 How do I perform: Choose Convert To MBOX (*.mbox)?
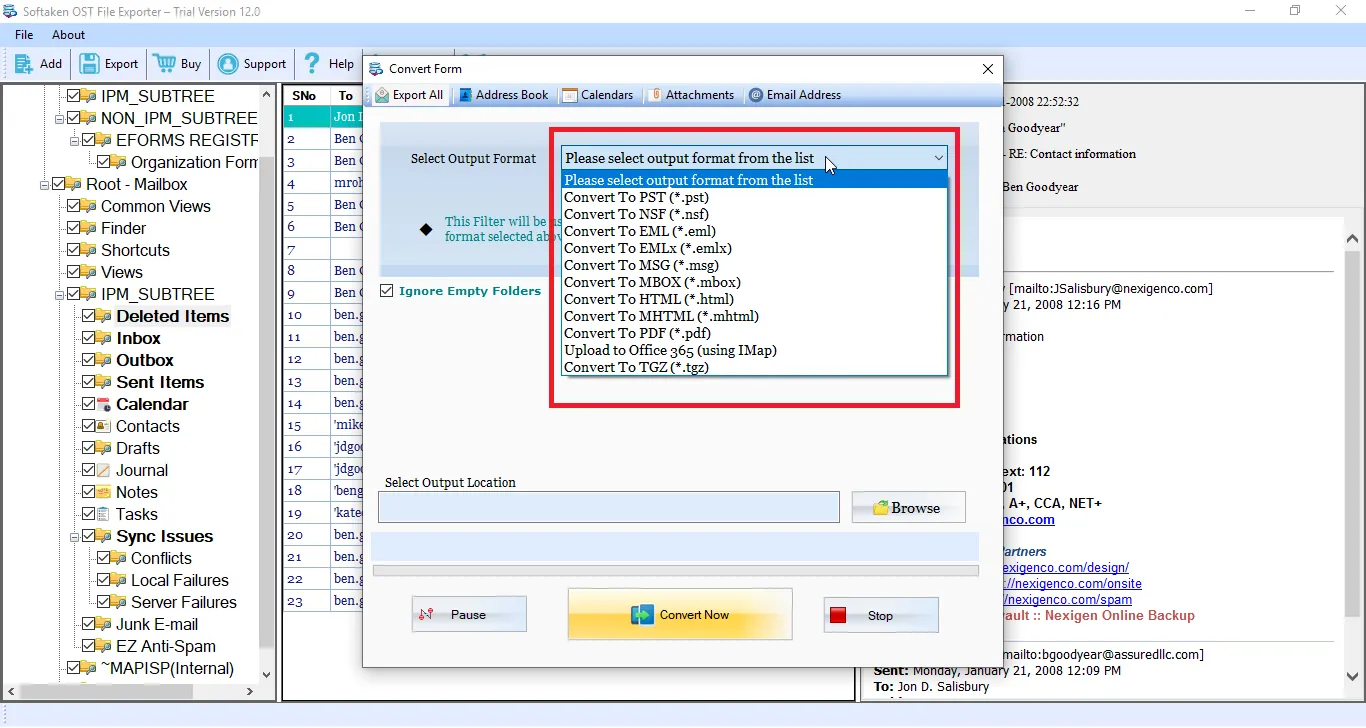point(754,282)
